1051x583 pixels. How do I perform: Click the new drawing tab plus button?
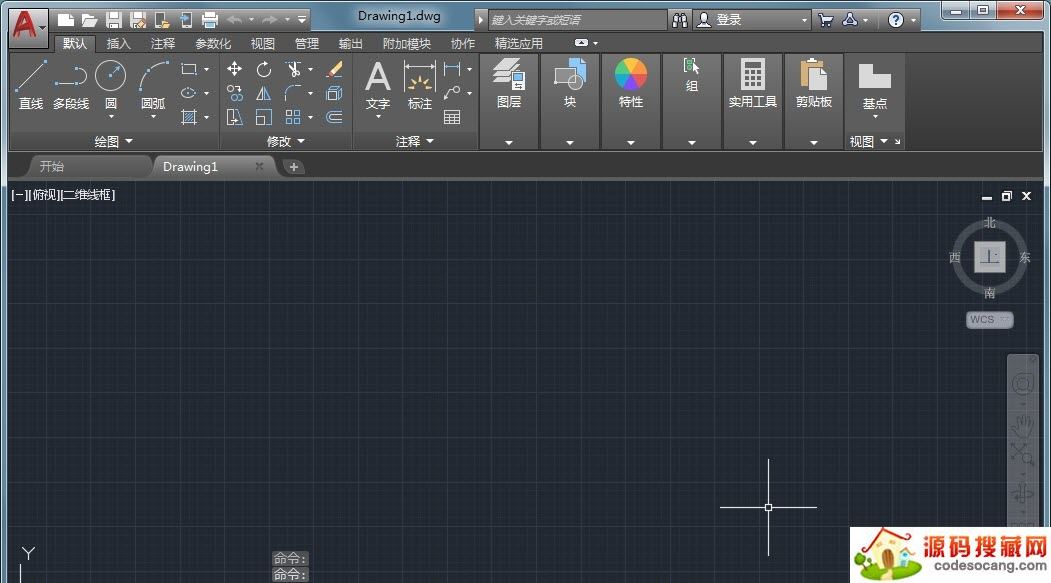pyautogui.click(x=294, y=167)
